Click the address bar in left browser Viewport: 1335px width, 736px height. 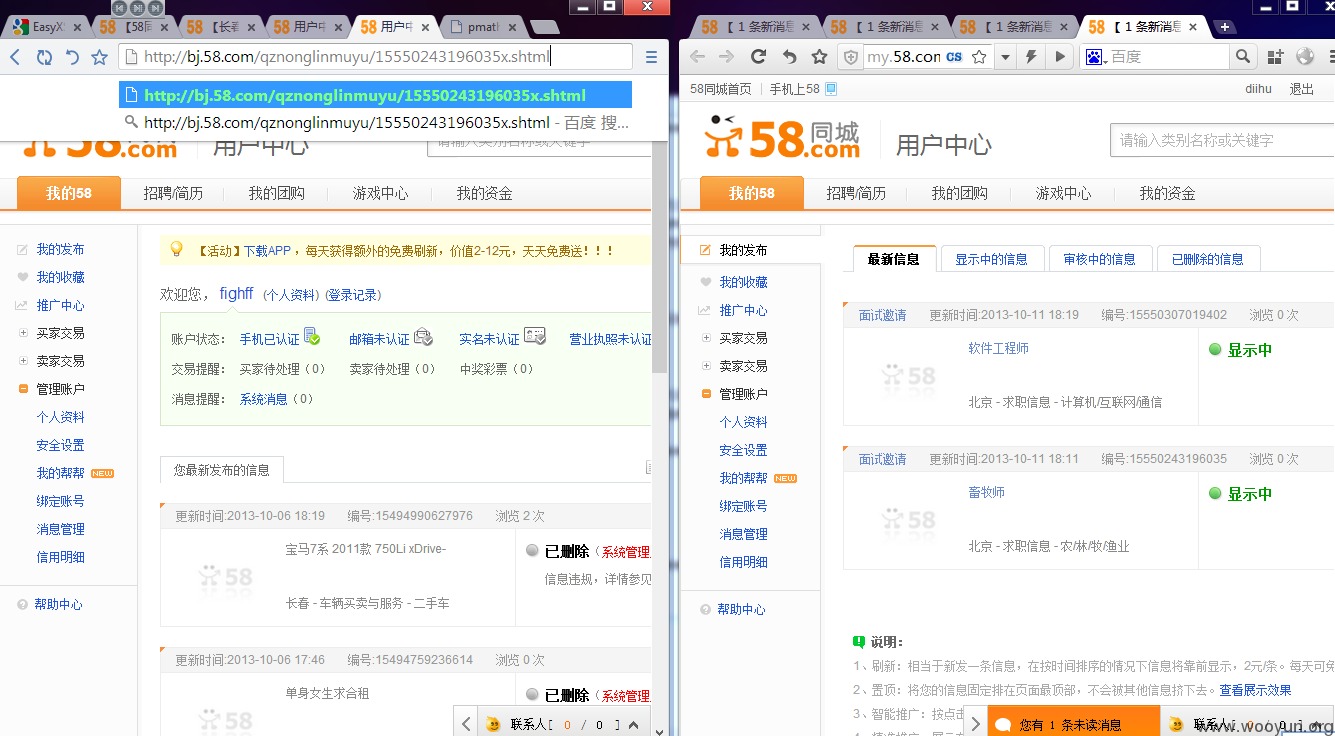coord(375,57)
